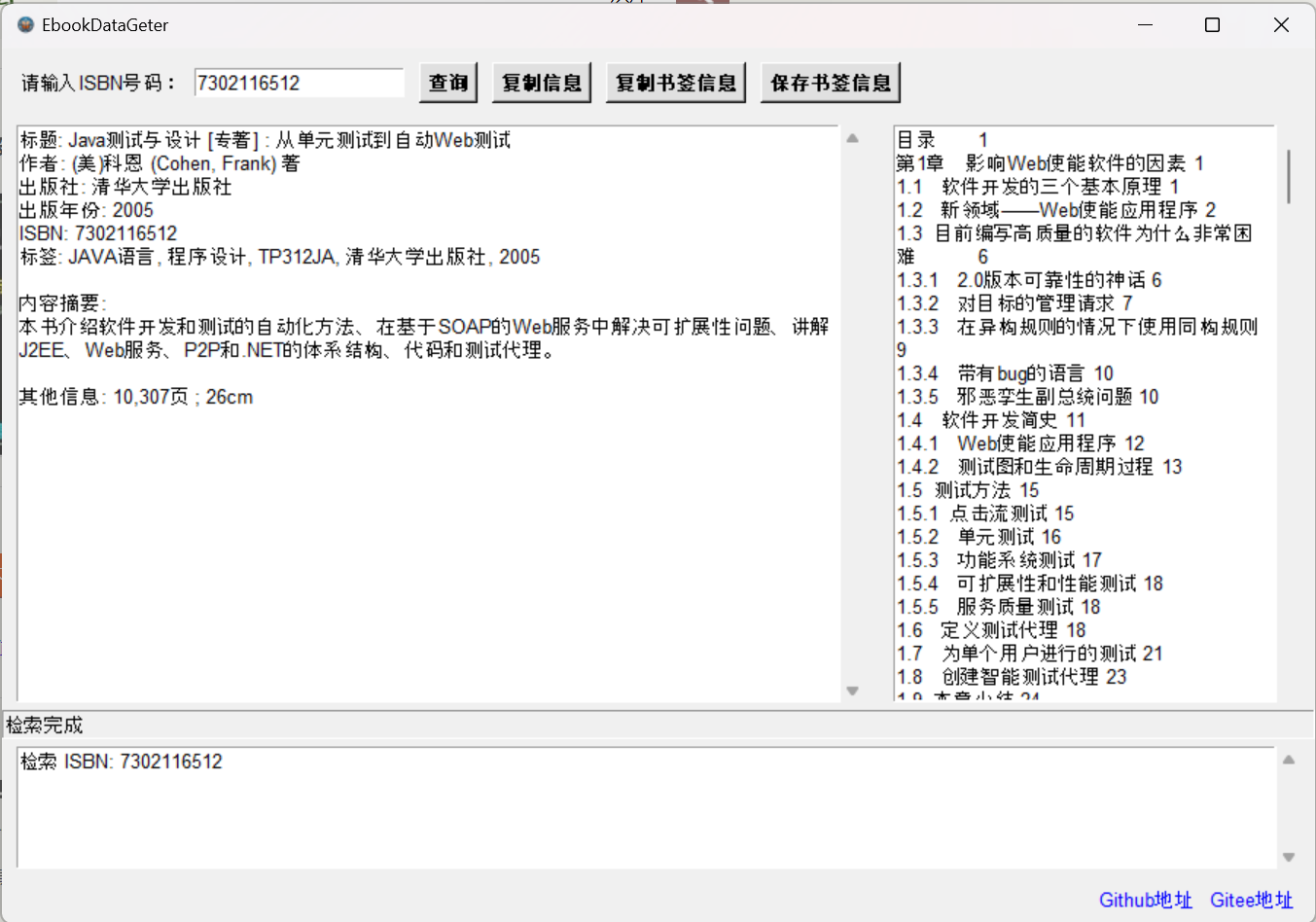Click the bookmark row 1.5.4 可扩展性和性能测试
Image resolution: width=1316 pixels, height=922 pixels.
[1030, 584]
